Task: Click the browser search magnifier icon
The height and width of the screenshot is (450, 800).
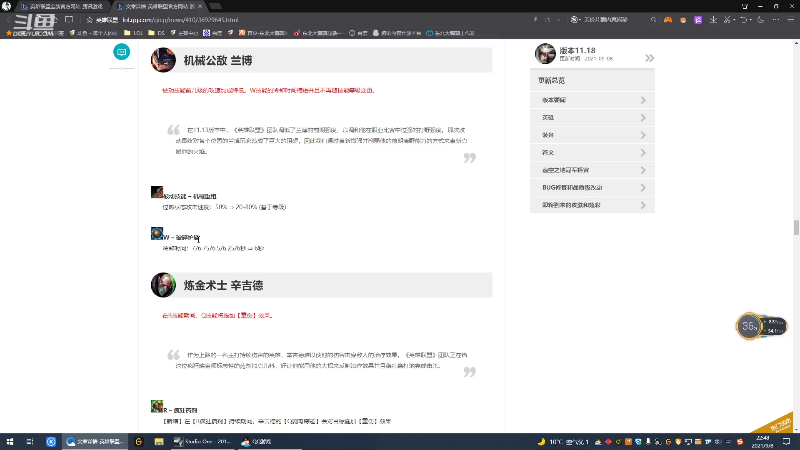Action: pos(653,20)
